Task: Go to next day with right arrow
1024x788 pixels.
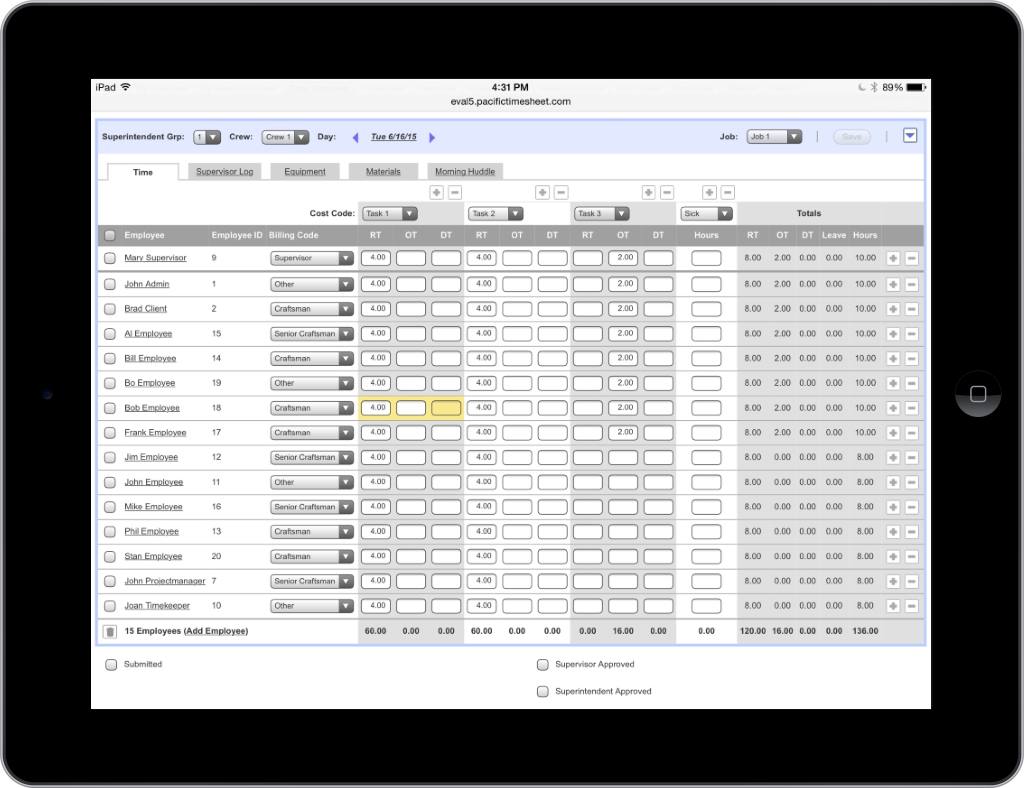Action: pyautogui.click(x=432, y=138)
